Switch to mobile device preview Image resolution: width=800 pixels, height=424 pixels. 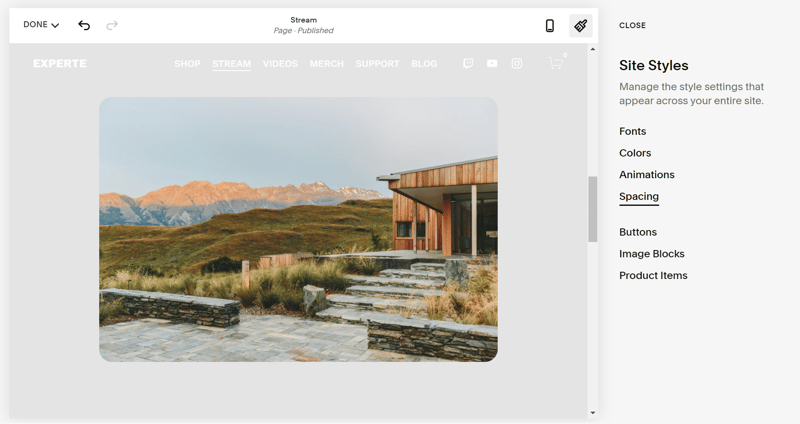click(x=549, y=26)
